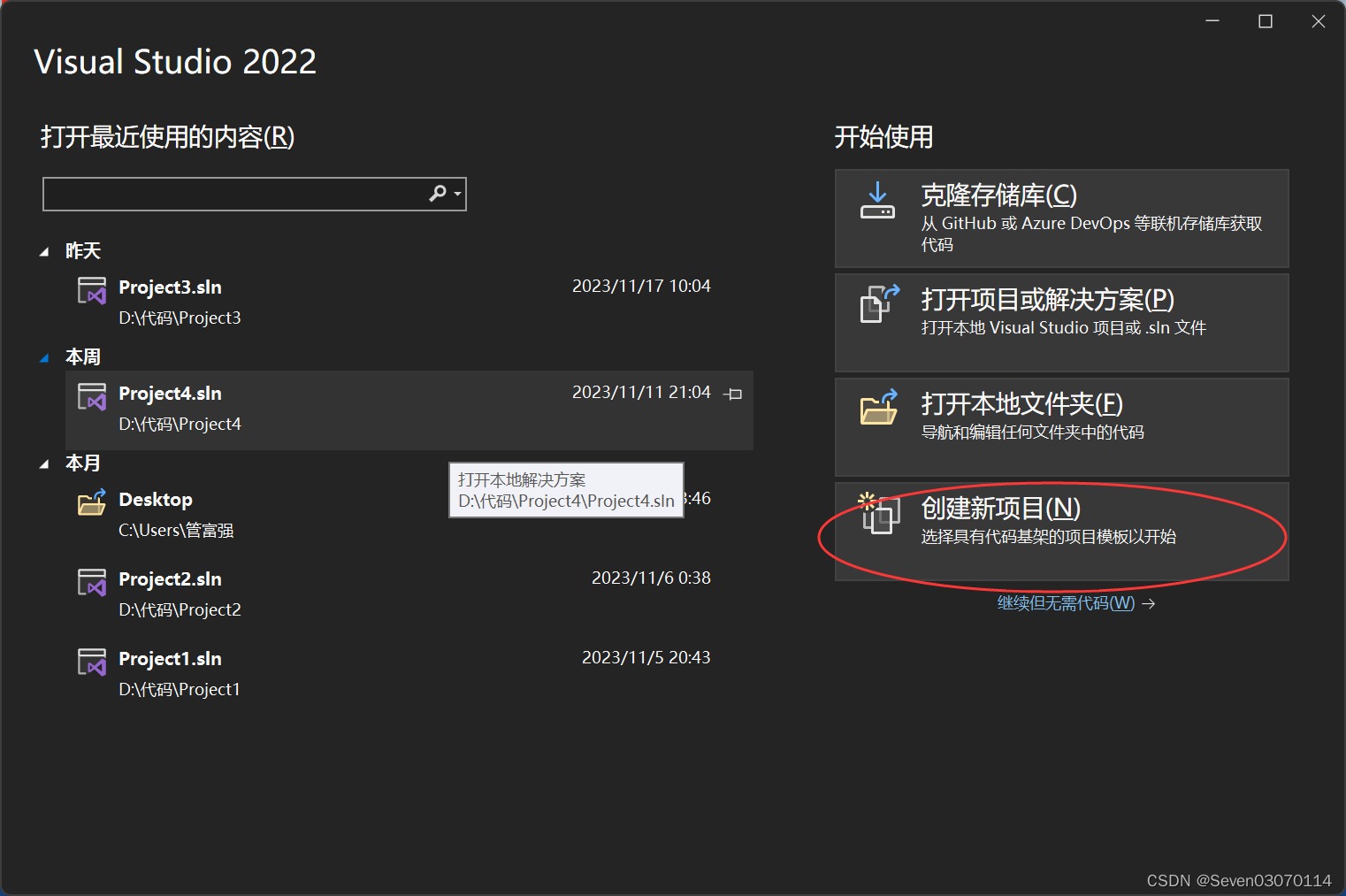Open Project4.sln from recent list

[x=409, y=410]
